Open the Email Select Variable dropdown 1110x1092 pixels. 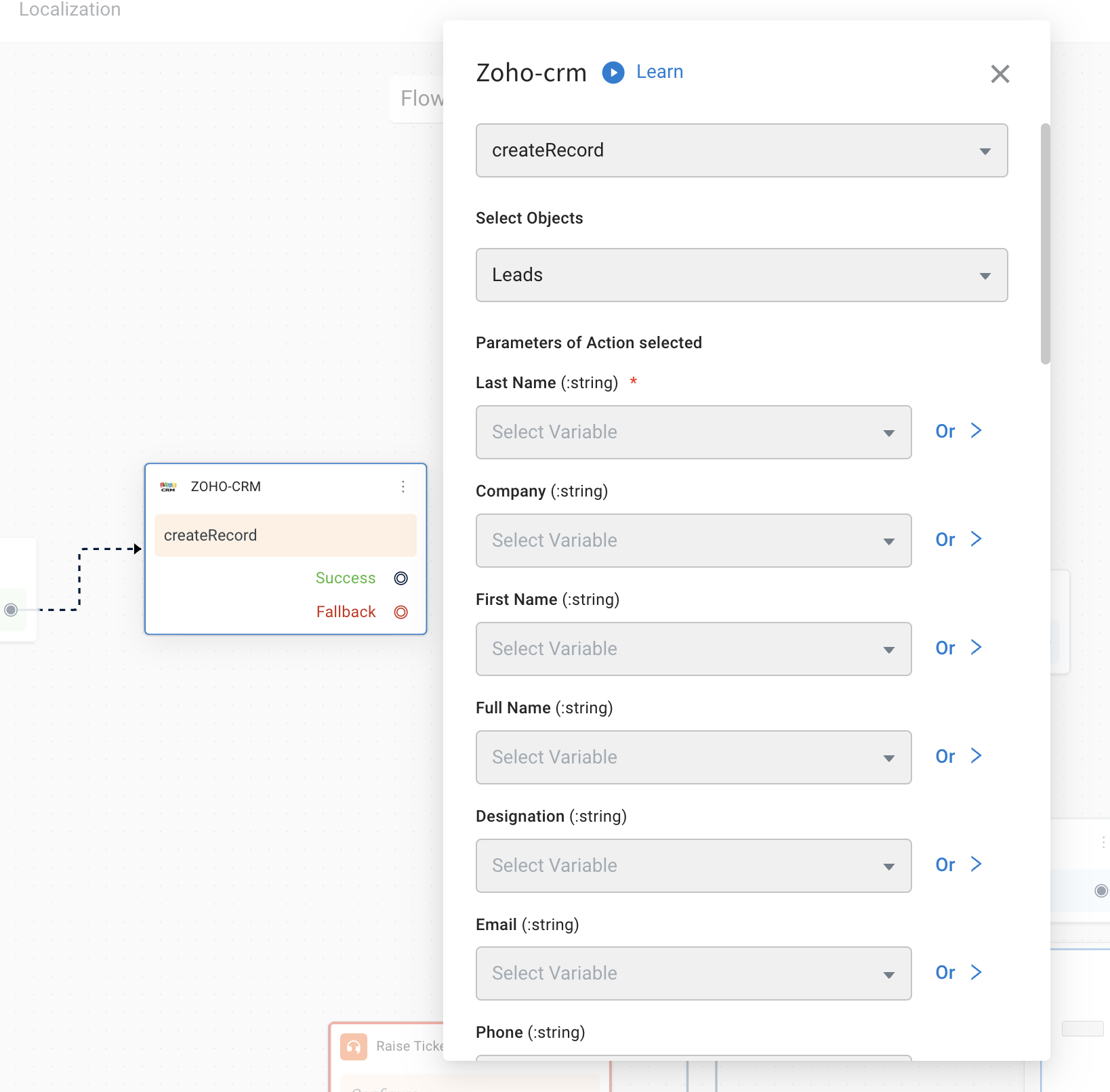pos(693,973)
